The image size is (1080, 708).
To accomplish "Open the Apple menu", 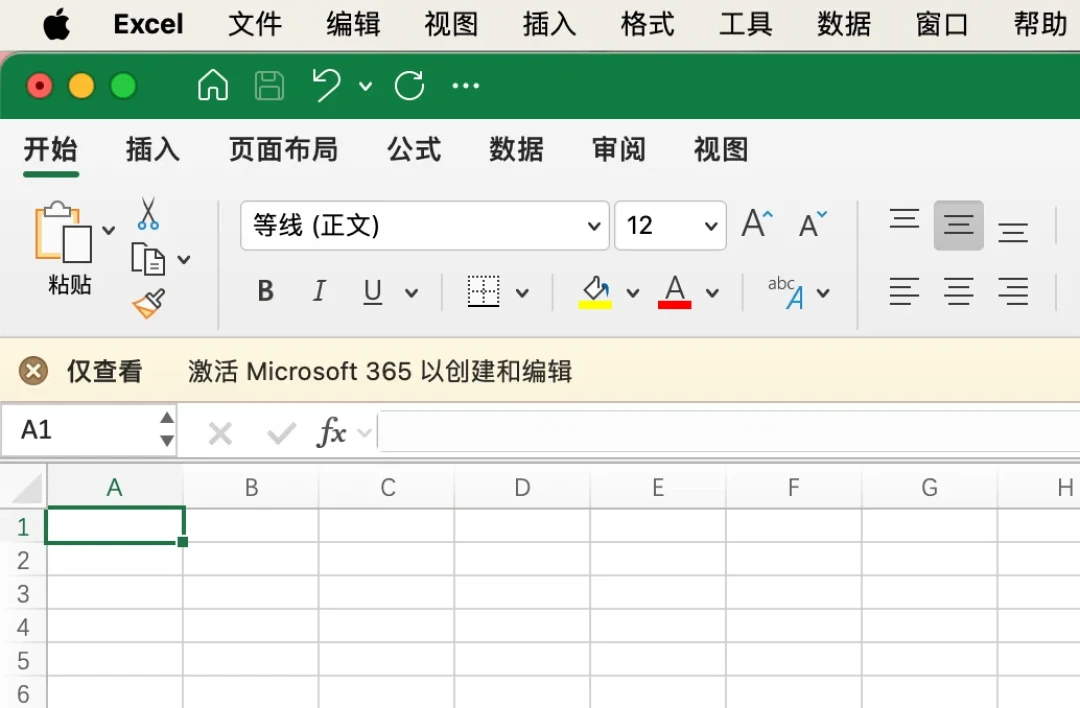I will 56,25.
